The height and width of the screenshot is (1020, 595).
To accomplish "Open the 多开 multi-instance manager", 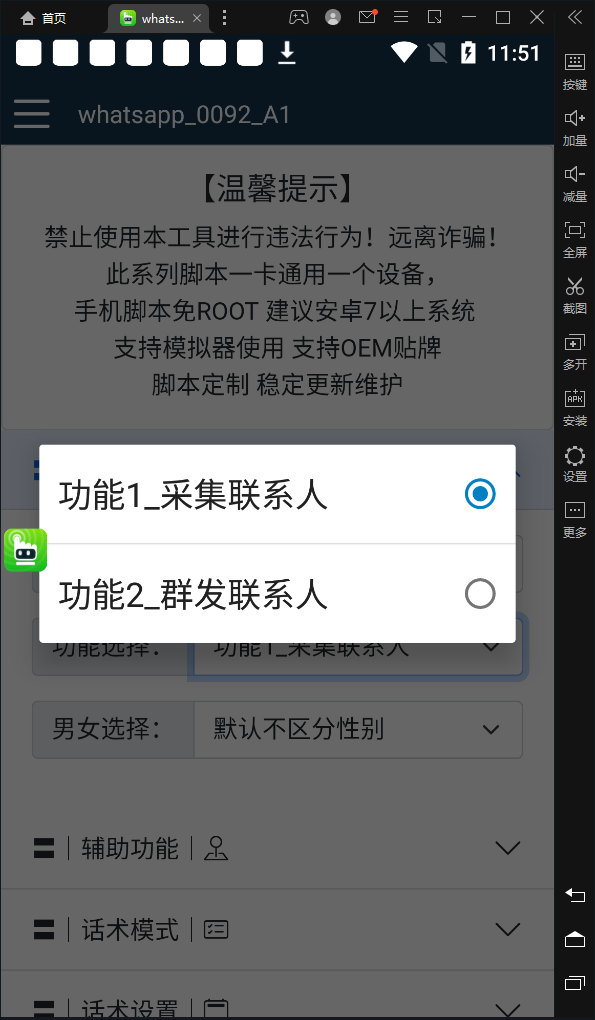I will 575,351.
